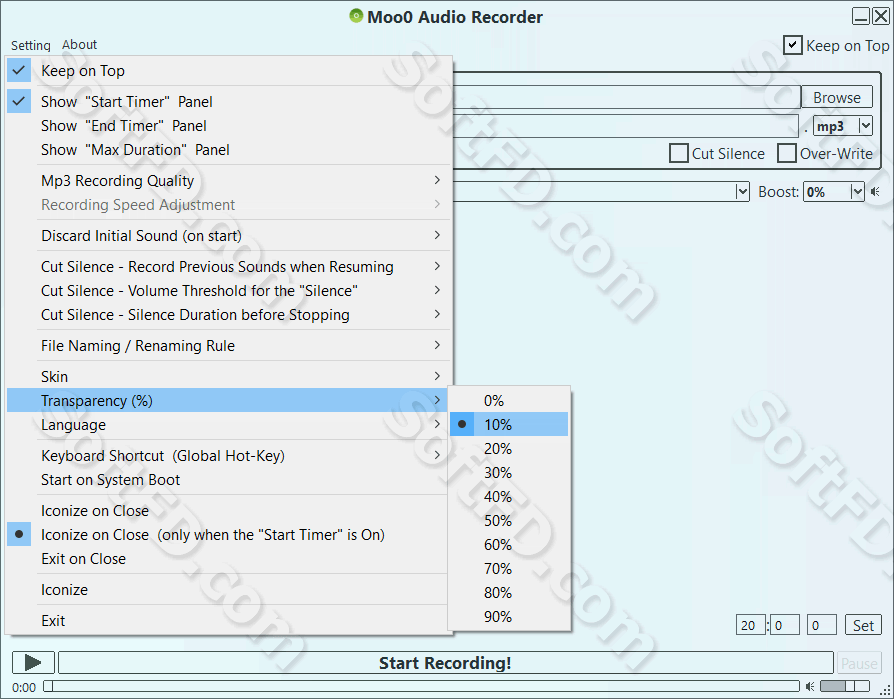Image resolution: width=894 pixels, height=699 pixels.
Task: Open the Skin submenu
Action: tap(229, 376)
